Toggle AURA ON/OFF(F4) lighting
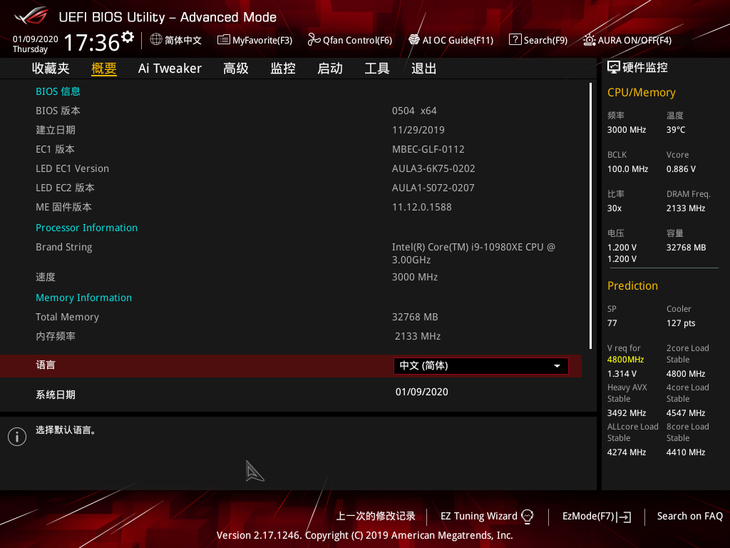This screenshot has height=548, width=730. (627, 40)
